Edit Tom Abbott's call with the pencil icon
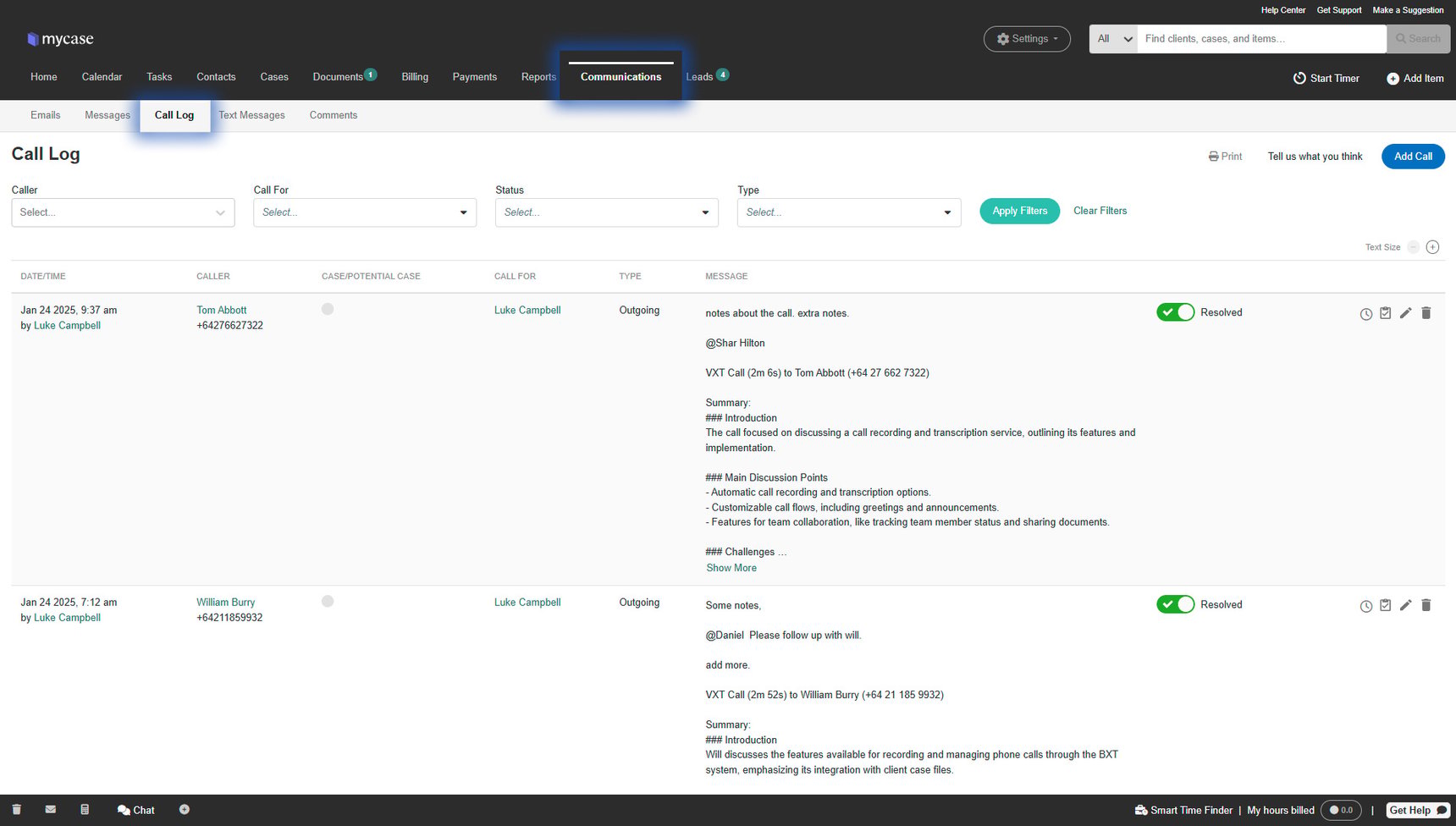The height and width of the screenshot is (826, 1456). 1405,313
